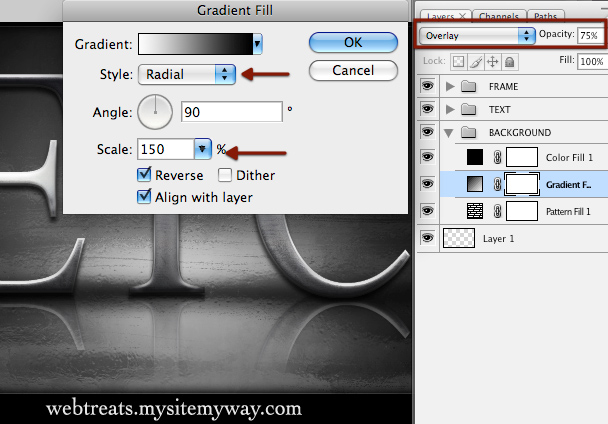
Task: Switch to the Channels tab
Action: pyautogui.click(x=499, y=17)
